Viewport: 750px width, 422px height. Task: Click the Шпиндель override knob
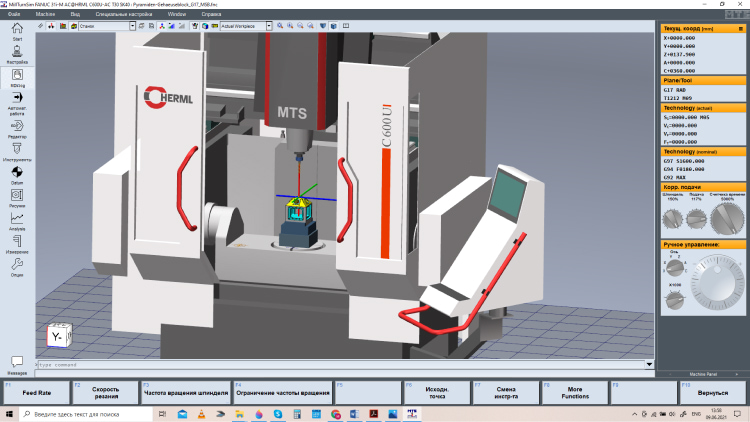point(673,219)
